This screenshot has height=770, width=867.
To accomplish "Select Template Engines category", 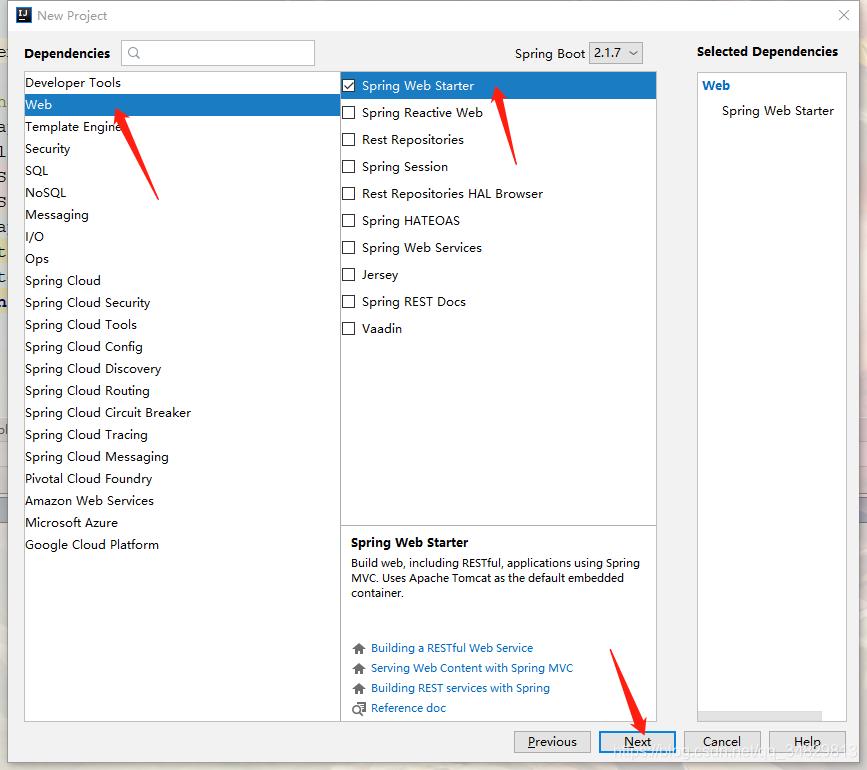I will pos(182,127).
